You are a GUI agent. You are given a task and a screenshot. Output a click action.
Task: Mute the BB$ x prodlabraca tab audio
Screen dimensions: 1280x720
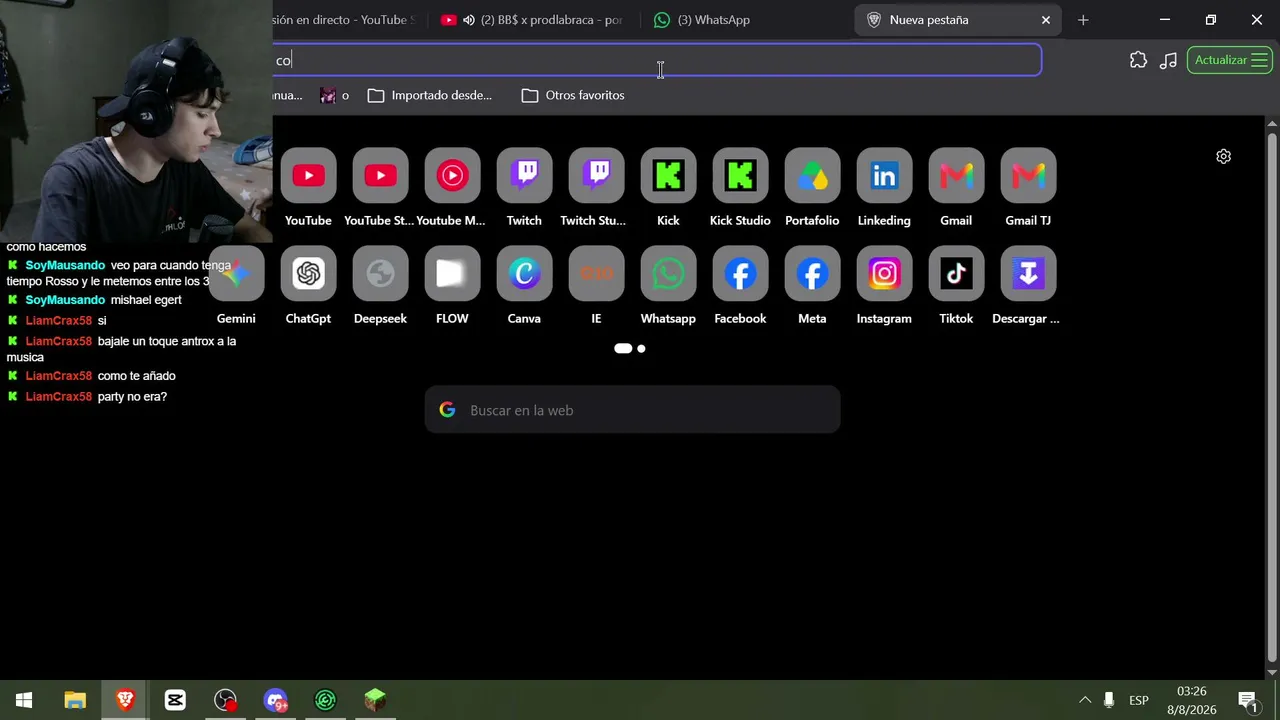(x=468, y=20)
